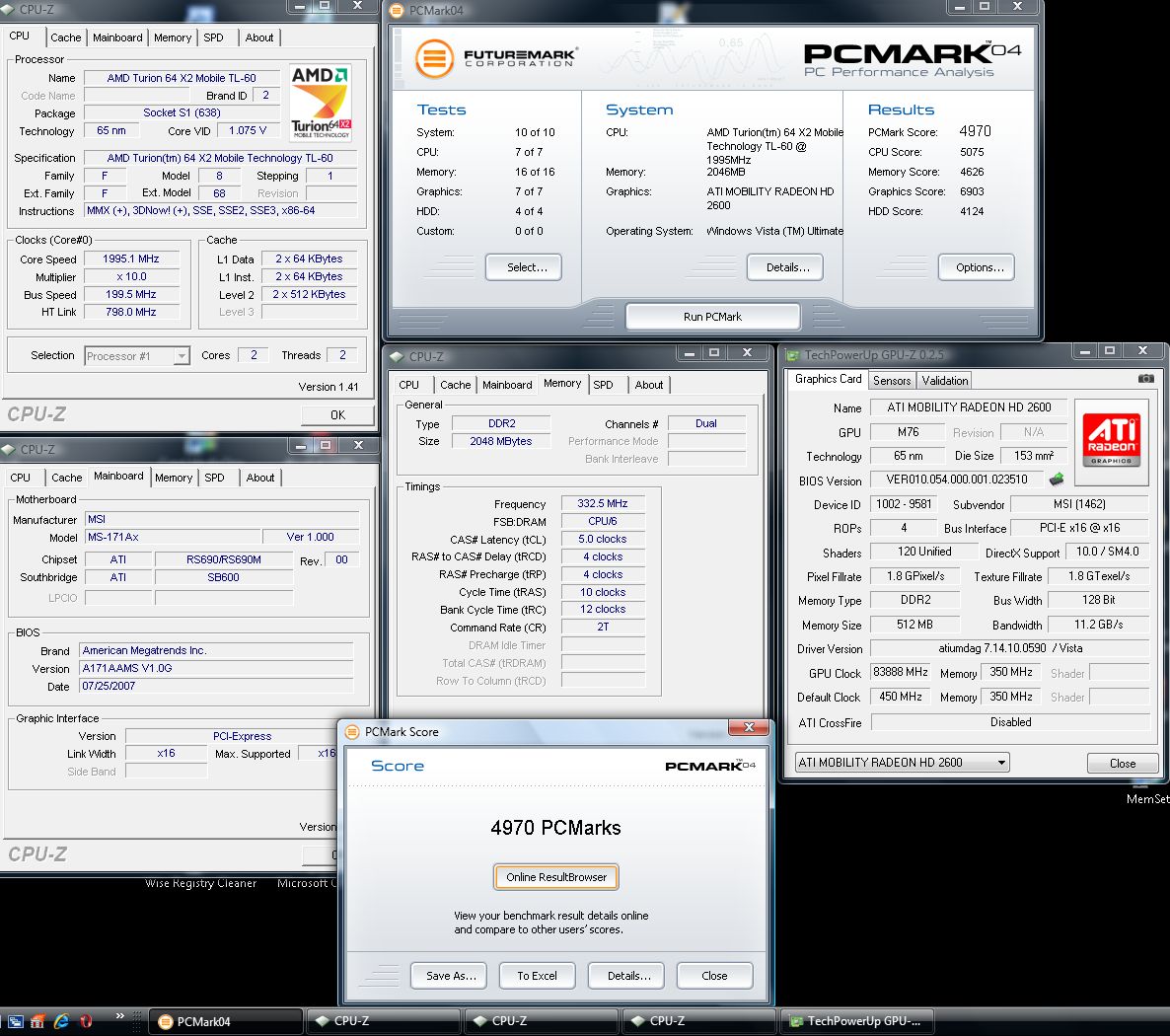Open Memory tab in the Mainboard CPU-Z window
The height and width of the screenshot is (1036, 1170).
(x=174, y=478)
